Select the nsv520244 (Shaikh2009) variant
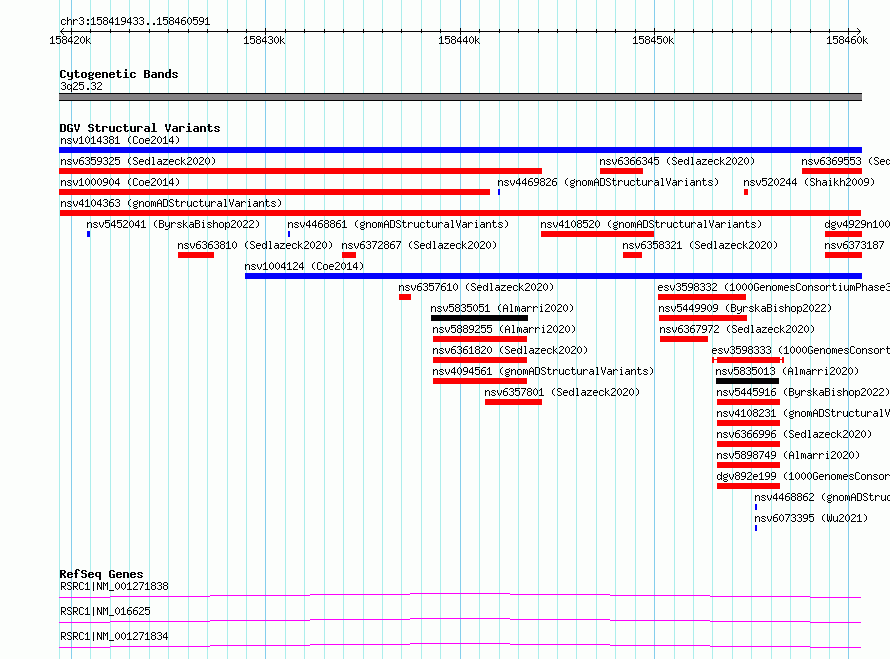Screen dimensions: 890x659 [x=809, y=182]
